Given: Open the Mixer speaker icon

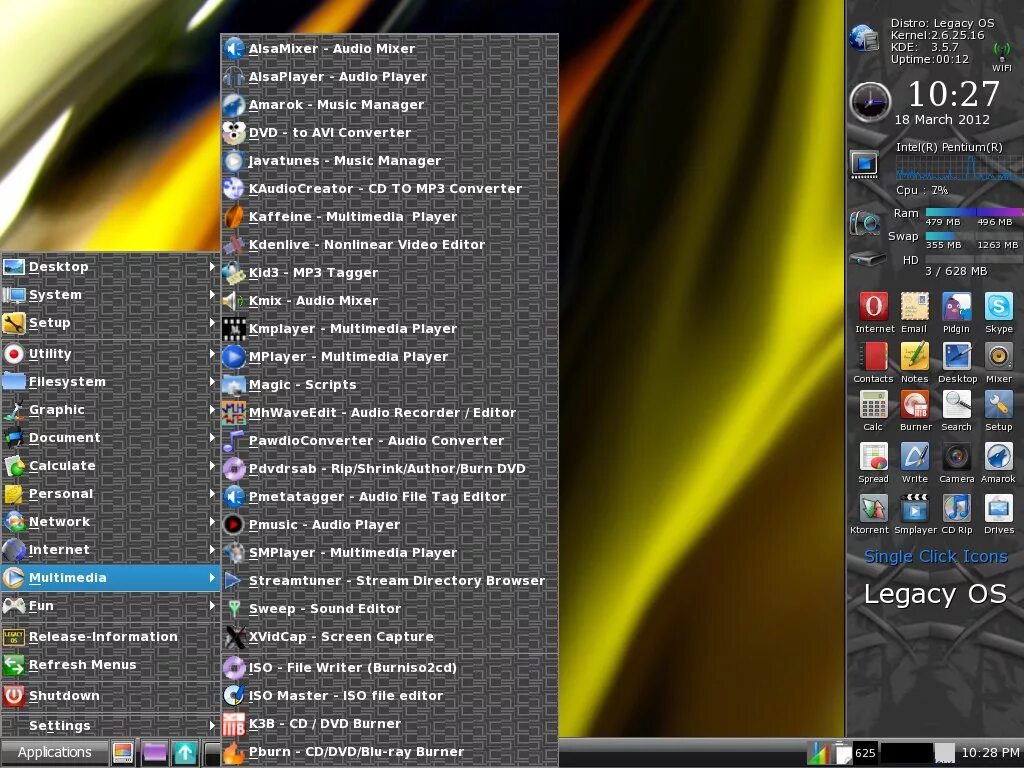Looking at the screenshot, I should coord(999,357).
